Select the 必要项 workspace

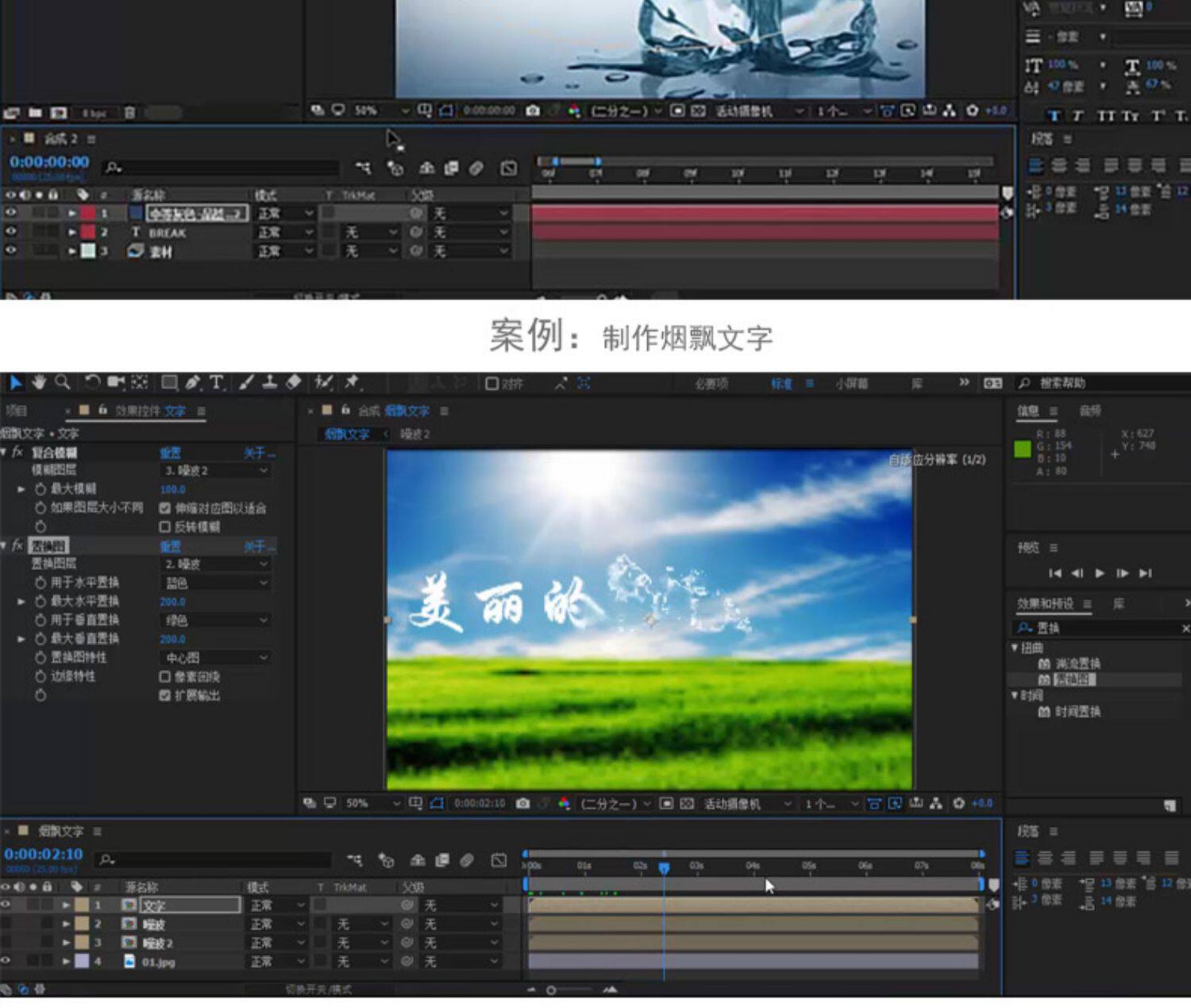(x=711, y=384)
